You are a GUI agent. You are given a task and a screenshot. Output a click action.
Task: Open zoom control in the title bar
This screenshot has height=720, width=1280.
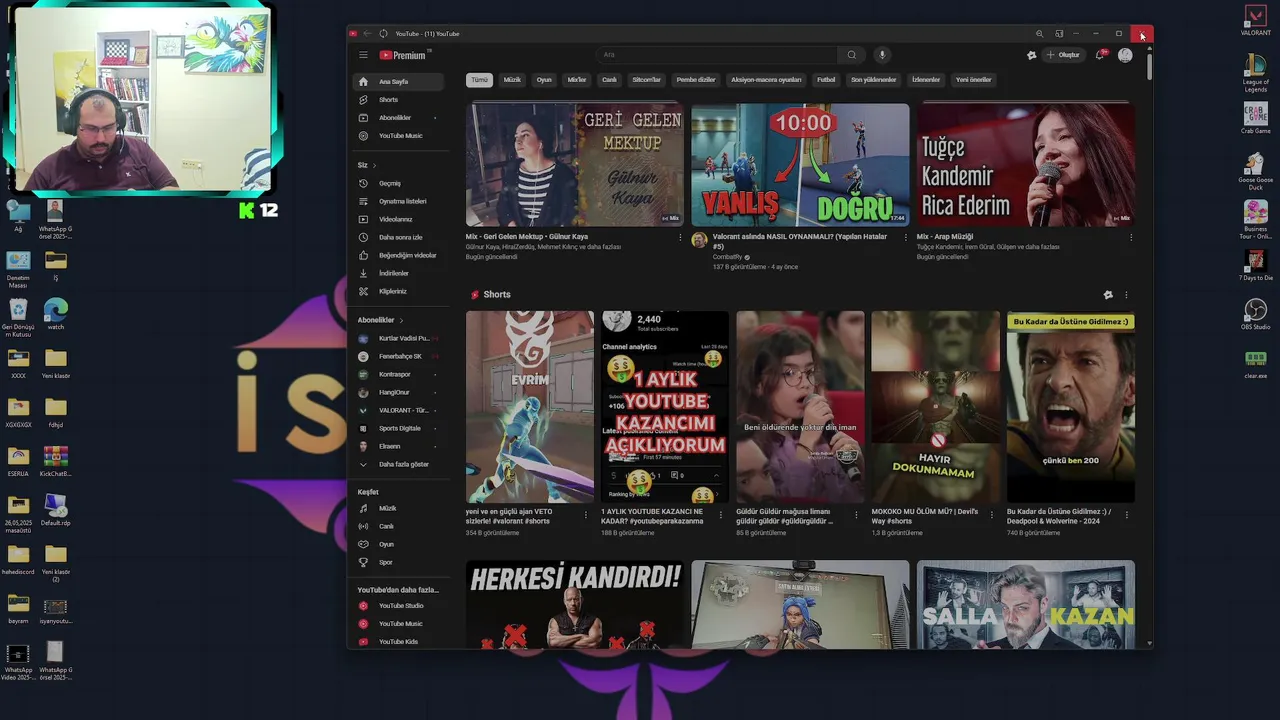pos(1039,34)
